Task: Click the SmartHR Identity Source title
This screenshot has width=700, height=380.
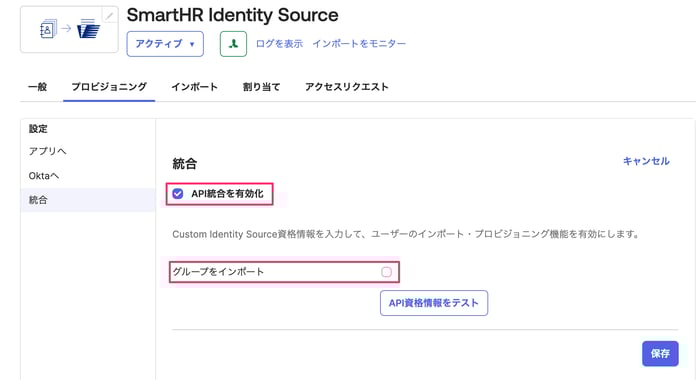Action: (x=233, y=15)
